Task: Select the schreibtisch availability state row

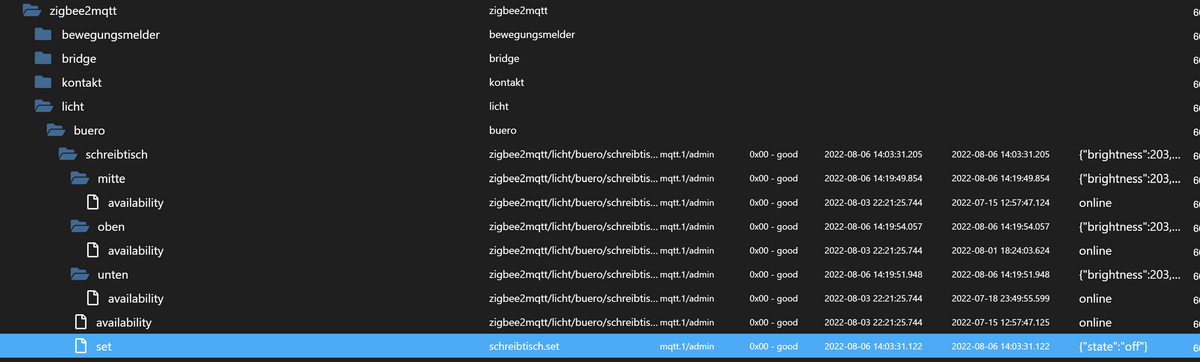Action: click(600, 323)
